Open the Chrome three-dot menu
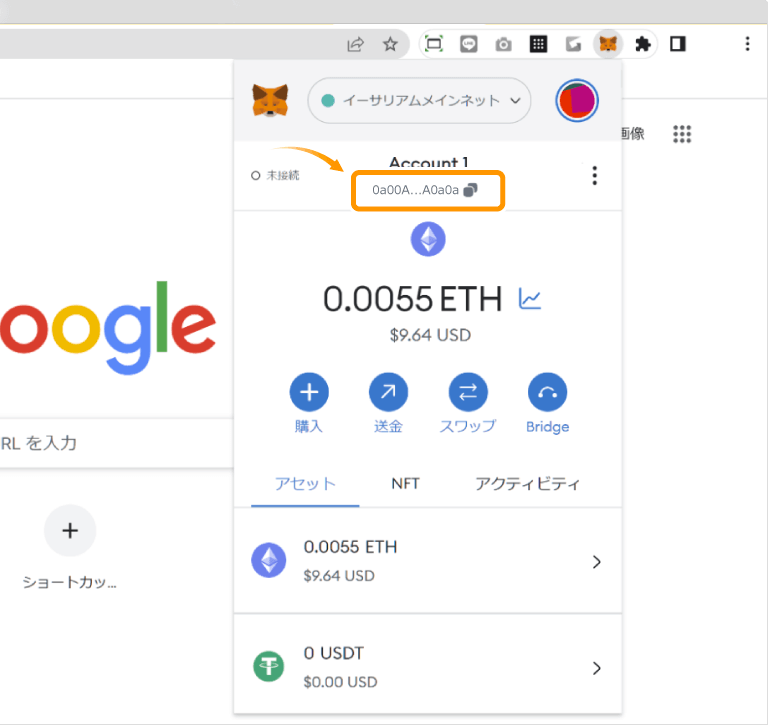The height and width of the screenshot is (725, 768). (x=747, y=44)
